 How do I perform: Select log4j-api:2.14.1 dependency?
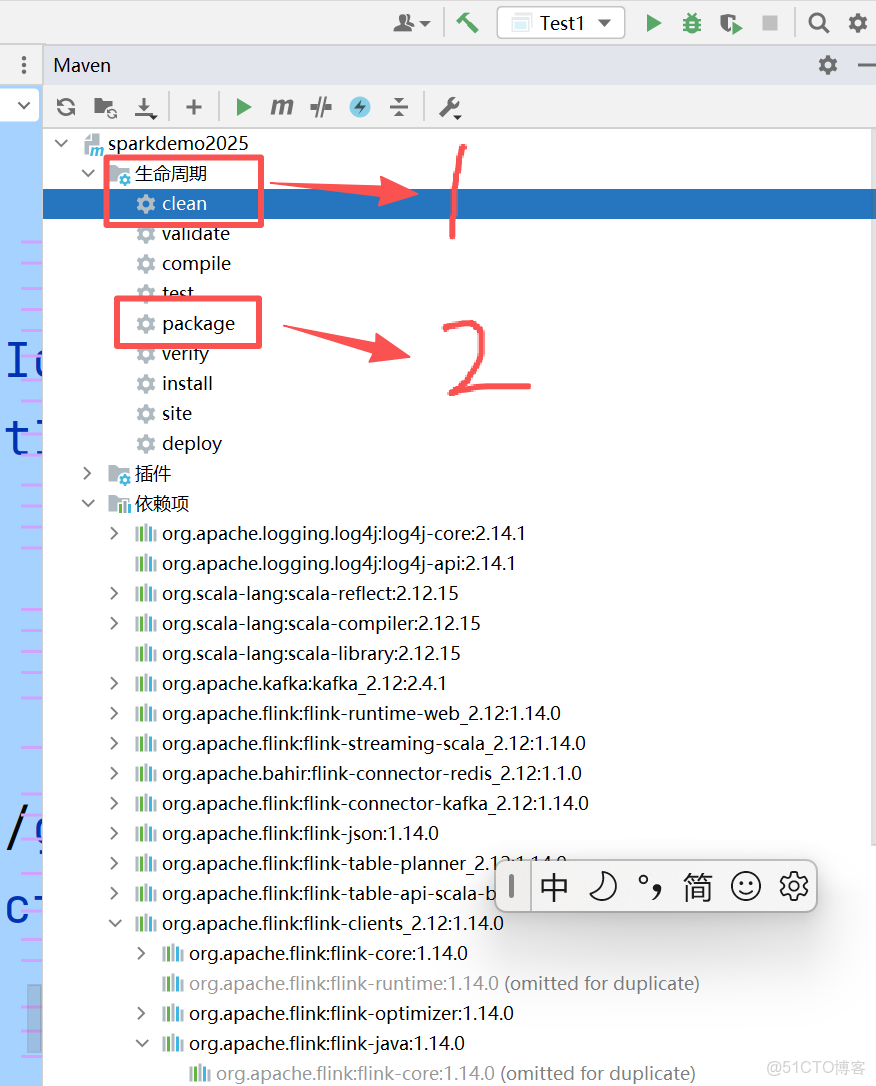tap(339, 564)
